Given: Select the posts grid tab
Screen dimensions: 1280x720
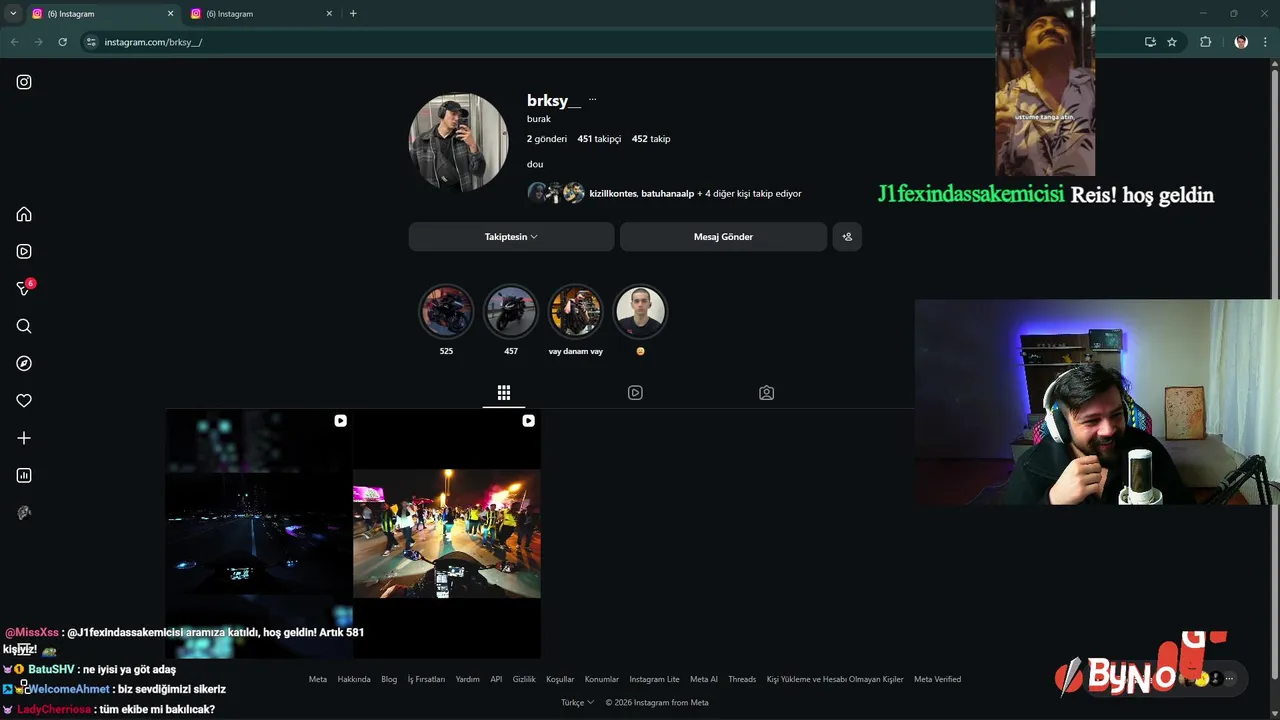Looking at the screenshot, I should point(504,393).
